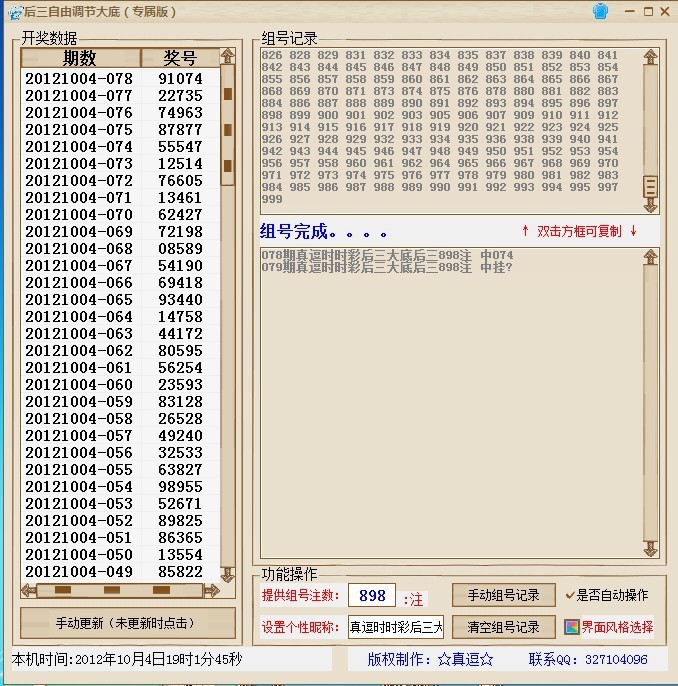Click prize number 86365
The image size is (678, 686).
point(180,538)
